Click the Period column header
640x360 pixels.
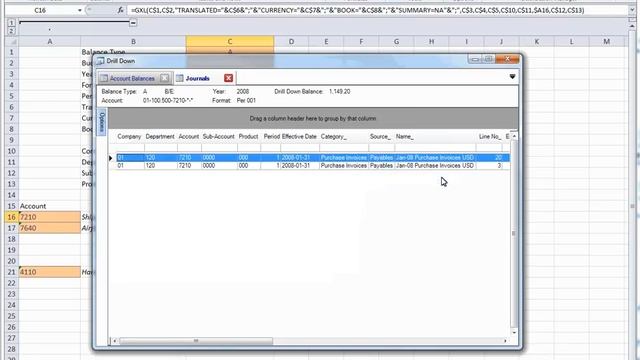(x=271, y=136)
